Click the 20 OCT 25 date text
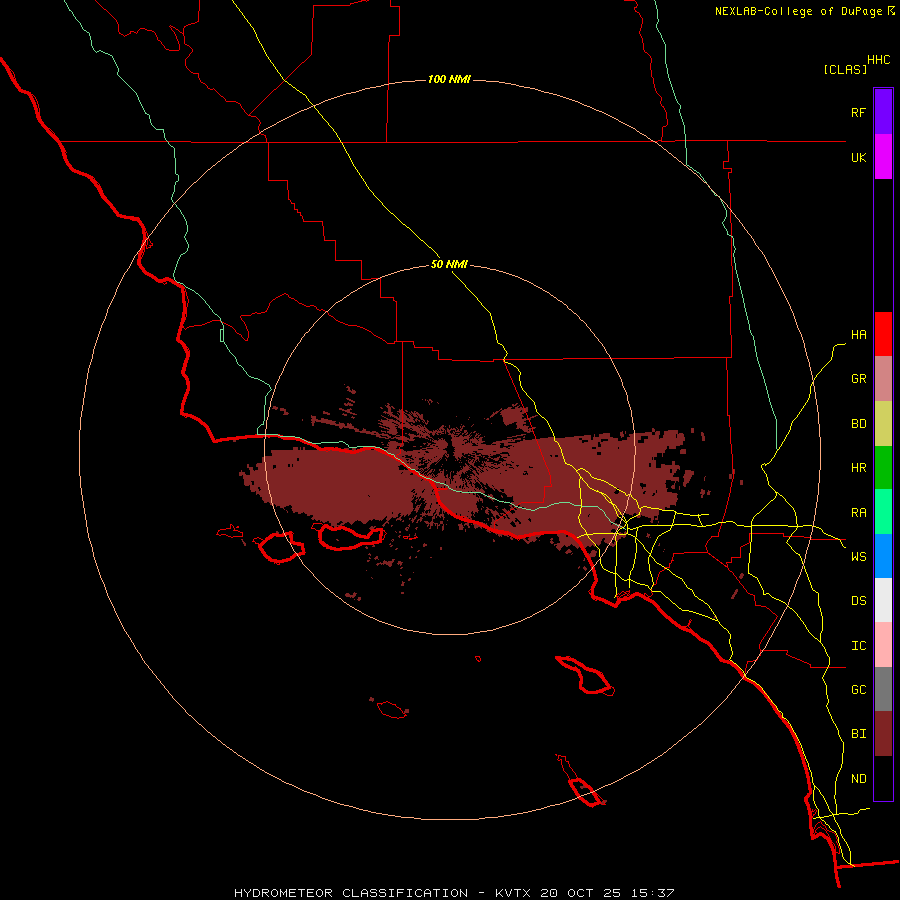This screenshot has height=900, width=900. click(583, 893)
